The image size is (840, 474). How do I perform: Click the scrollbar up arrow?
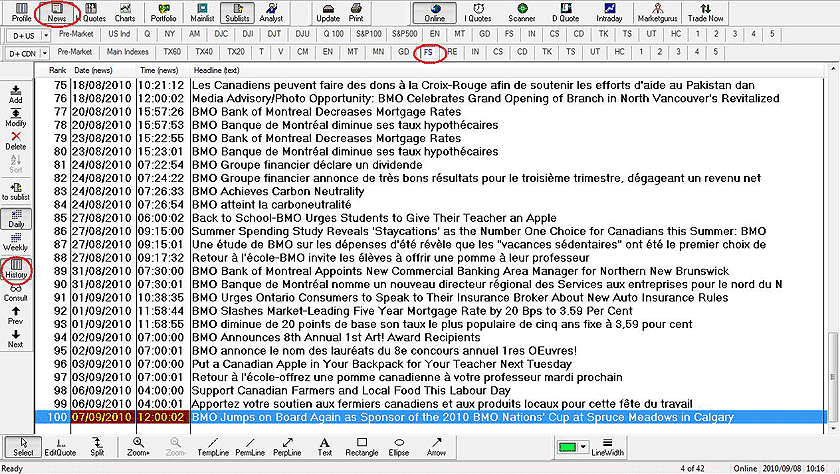pos(832,70)
